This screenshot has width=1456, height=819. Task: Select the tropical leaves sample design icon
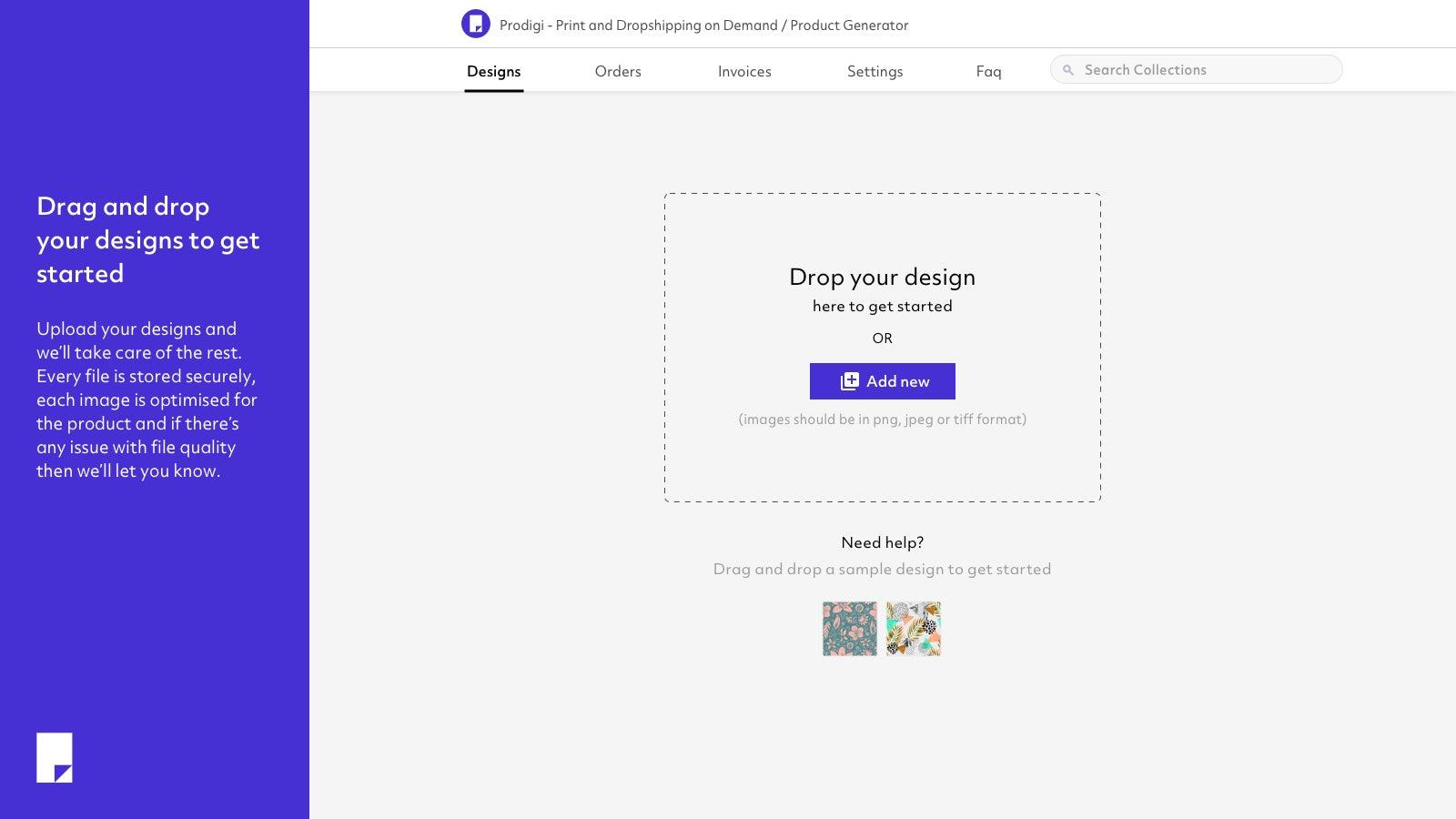pyautogui.click(x=913, y=628)
